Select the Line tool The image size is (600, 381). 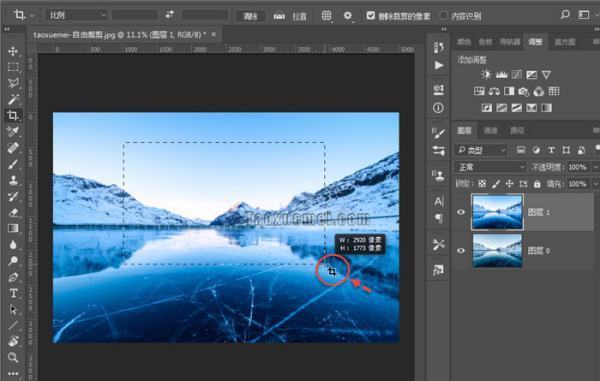coord(13,325)
